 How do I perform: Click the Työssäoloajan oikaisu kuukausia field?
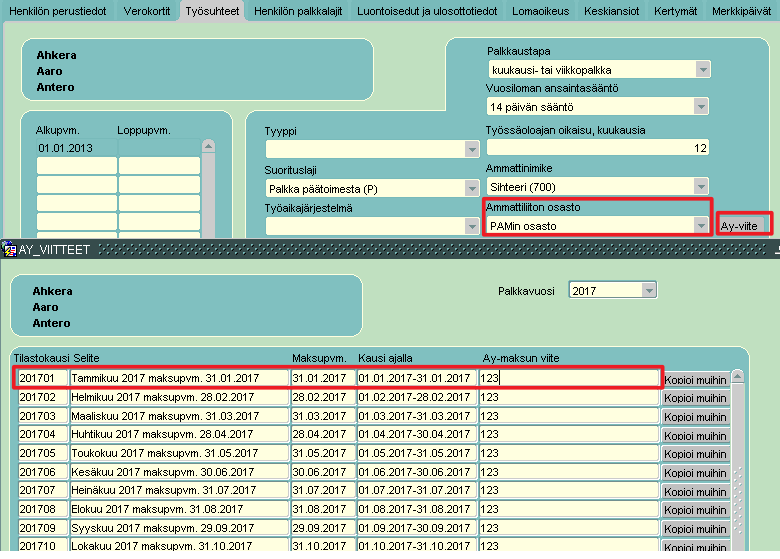597,148
